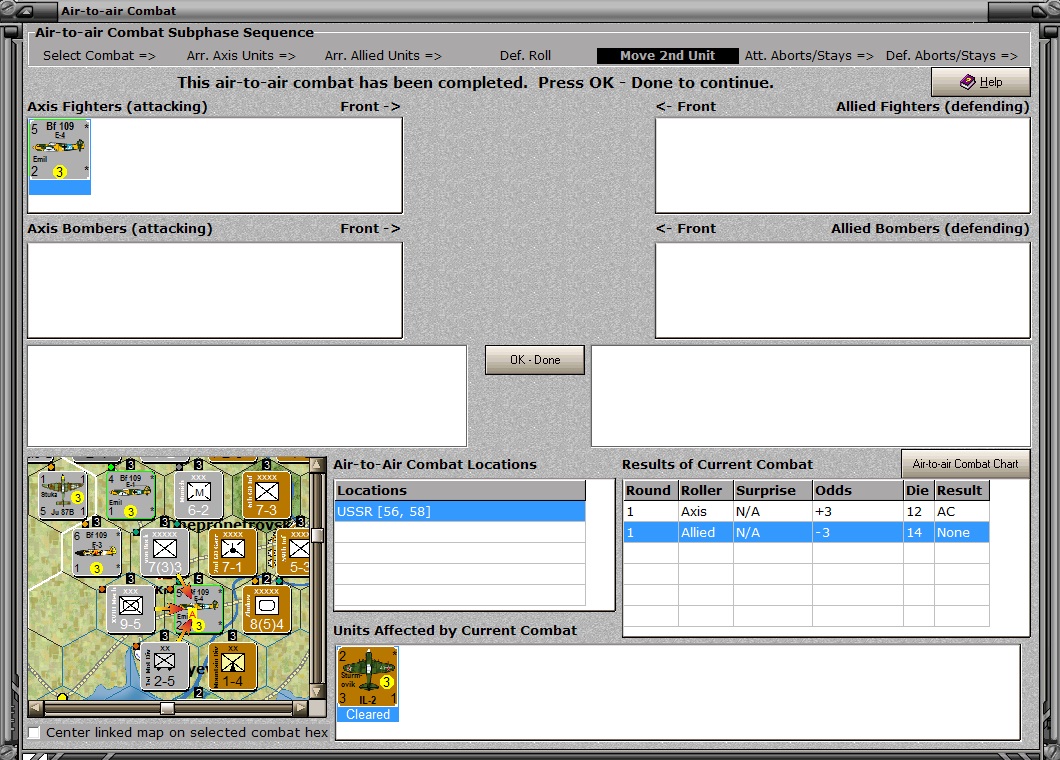Click the Help book icon
This screenshot has width=1060, height=760.
[x=967, y=82]
